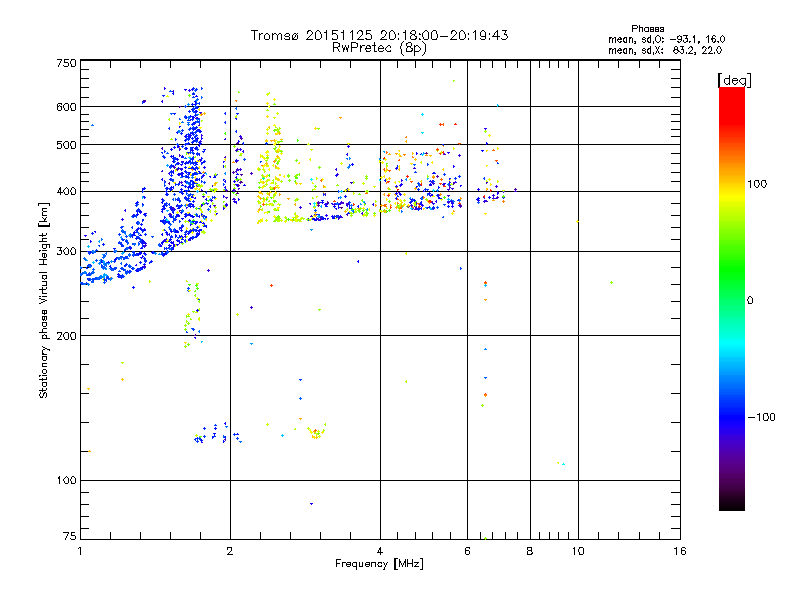The image size is (800, 600).
Task: Click the x-axis tick label '6'
Action: point(467,551)
